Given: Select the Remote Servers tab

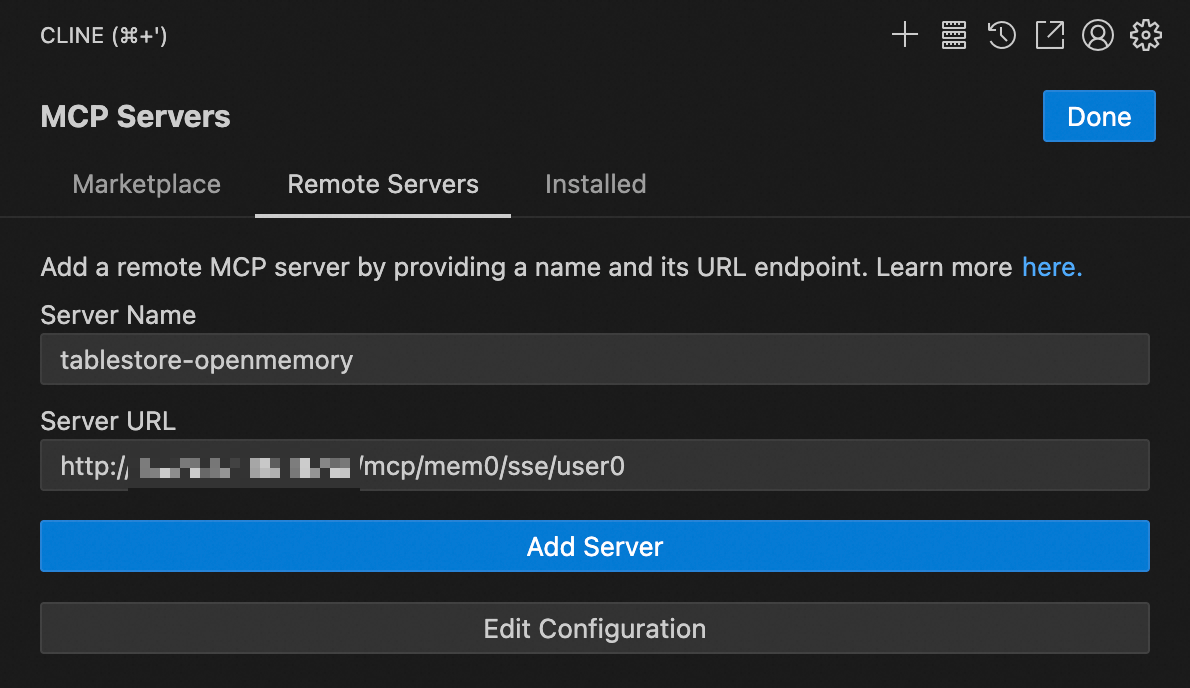Looking at the screenshot, I should [382, 184].
